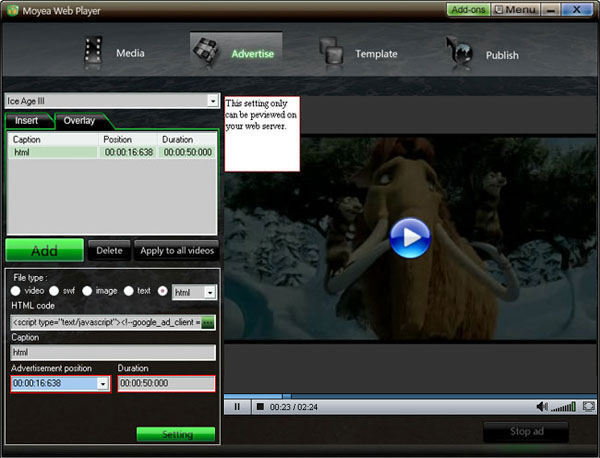Click the Duration input field

166,383
